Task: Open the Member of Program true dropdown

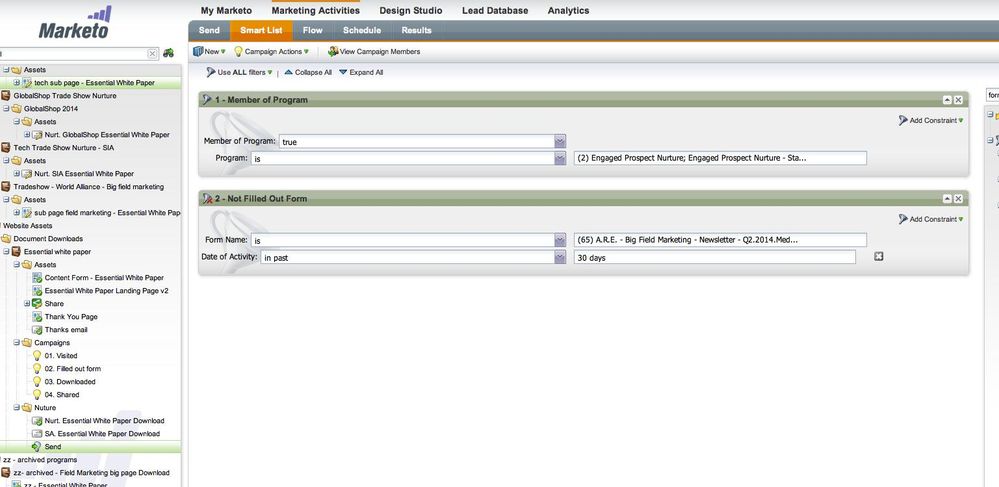Action: [x=560, y=142]
